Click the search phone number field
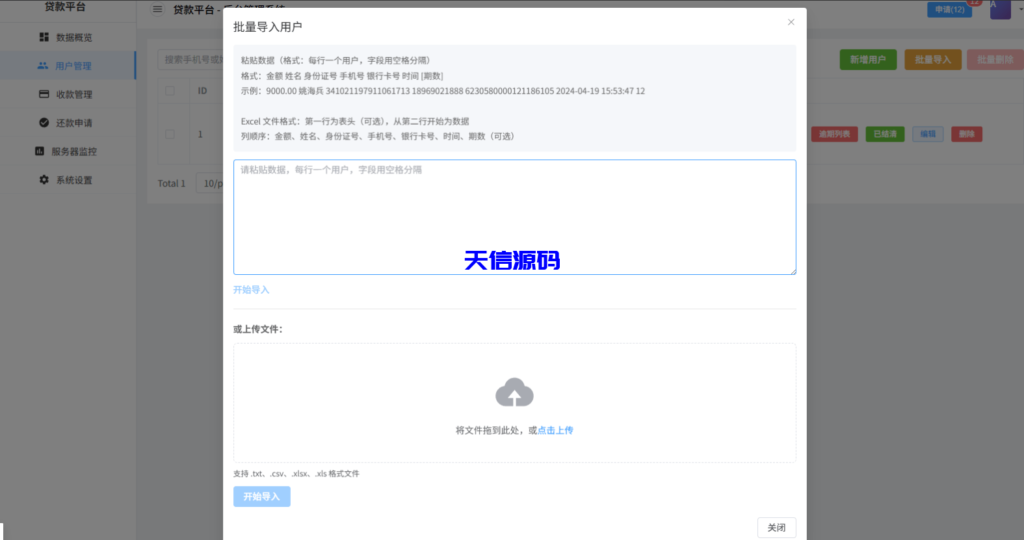The width and height of the screenshot is (1024, 540). 190,59
